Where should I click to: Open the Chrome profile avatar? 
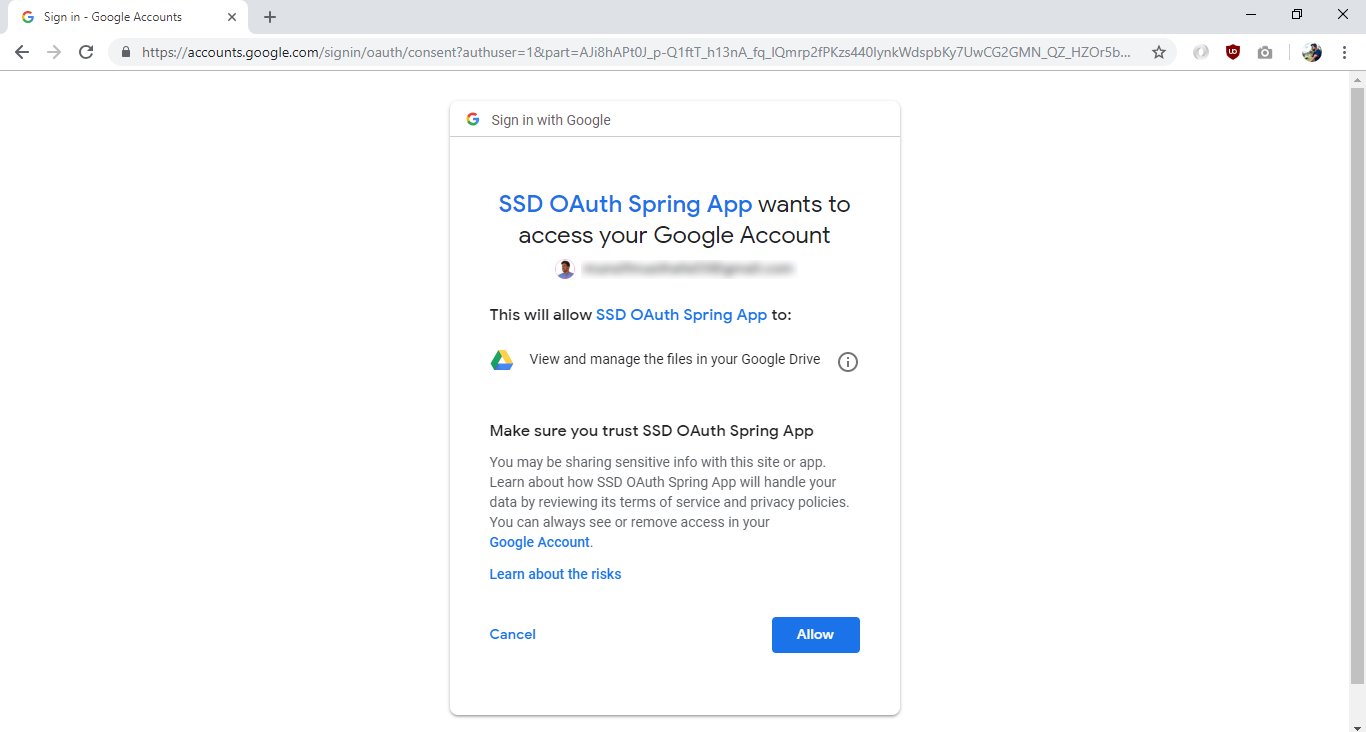[1311, 51]
